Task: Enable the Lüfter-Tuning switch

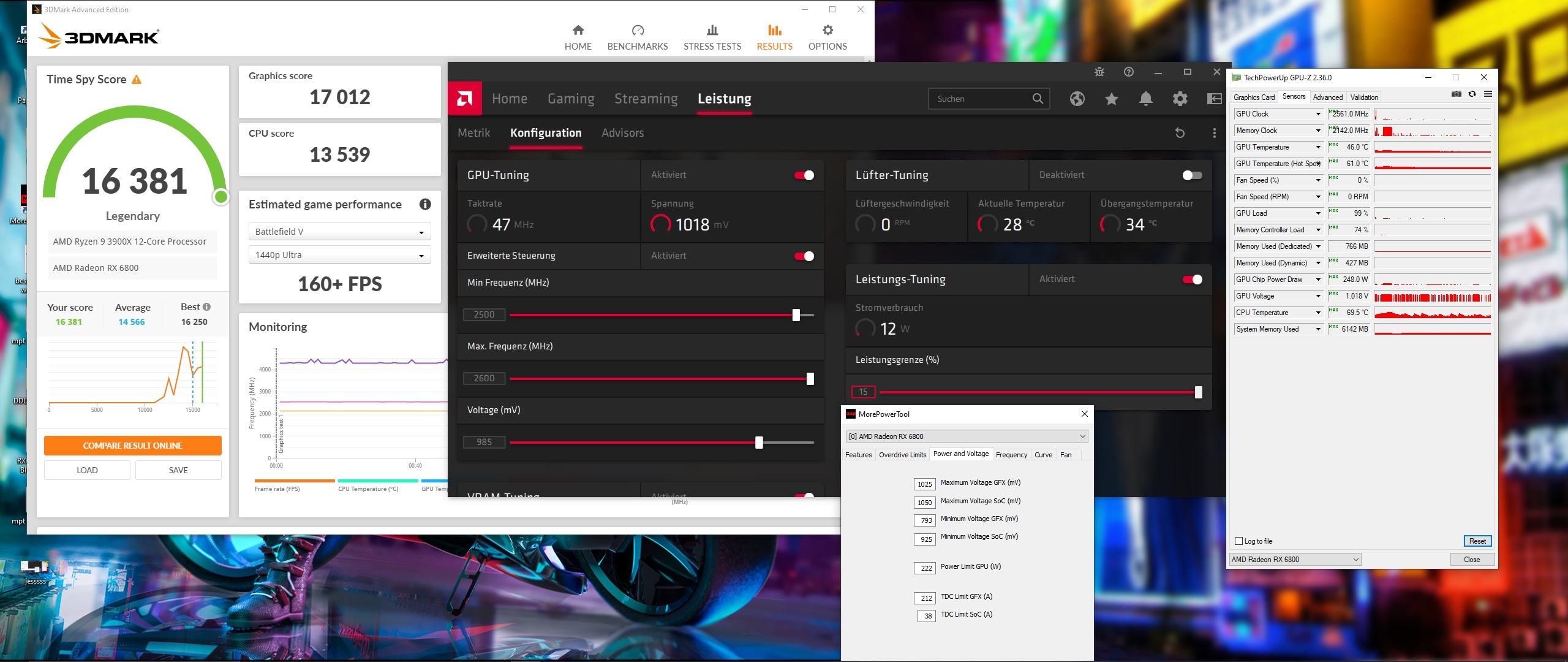Action: tap(1192, 175)
